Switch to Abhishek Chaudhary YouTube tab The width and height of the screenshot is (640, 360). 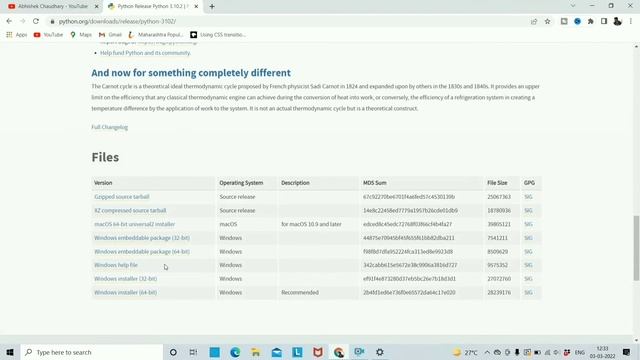click(53, 7)
